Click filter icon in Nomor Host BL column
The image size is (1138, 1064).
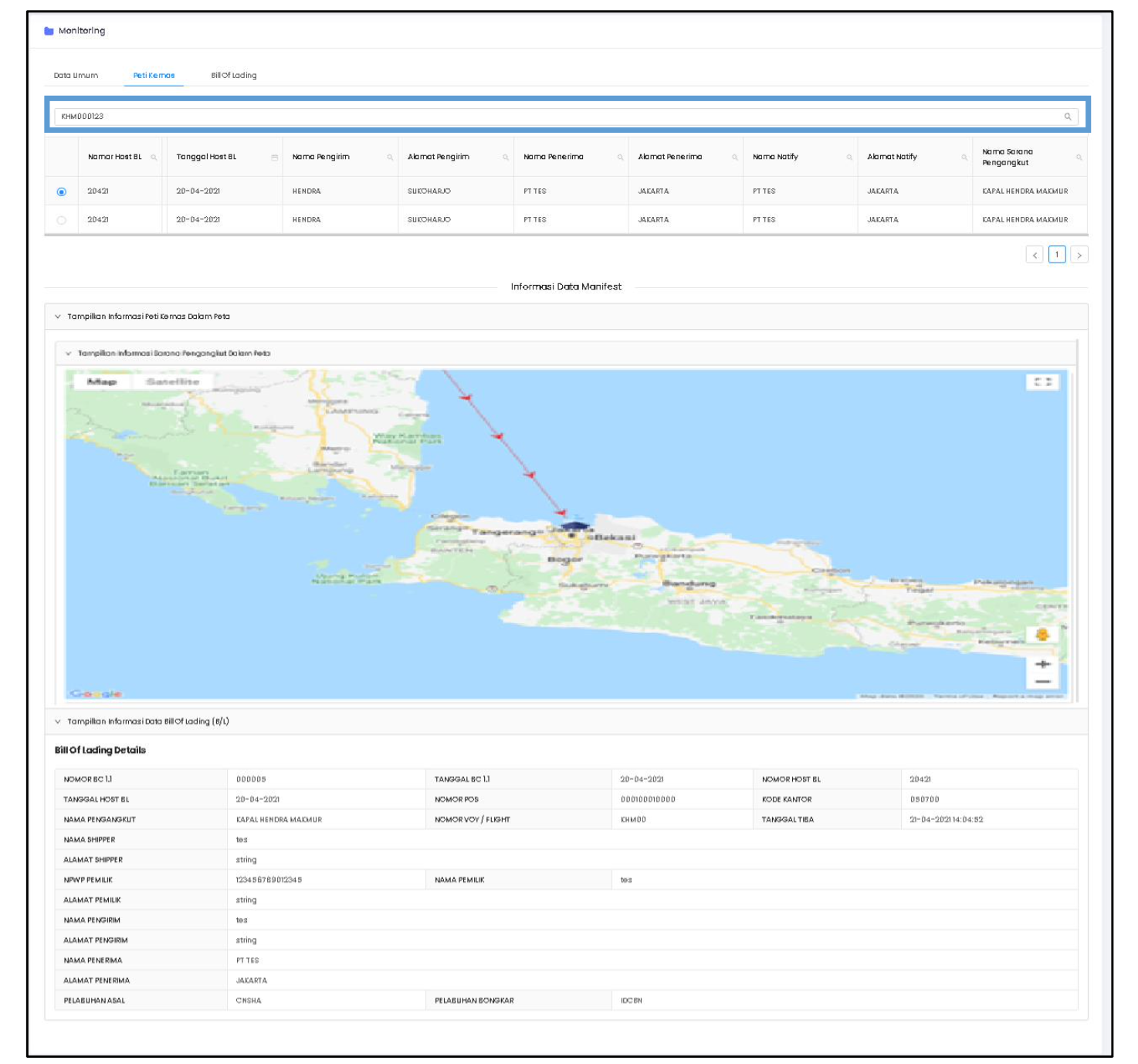click(x=154, y=158)
